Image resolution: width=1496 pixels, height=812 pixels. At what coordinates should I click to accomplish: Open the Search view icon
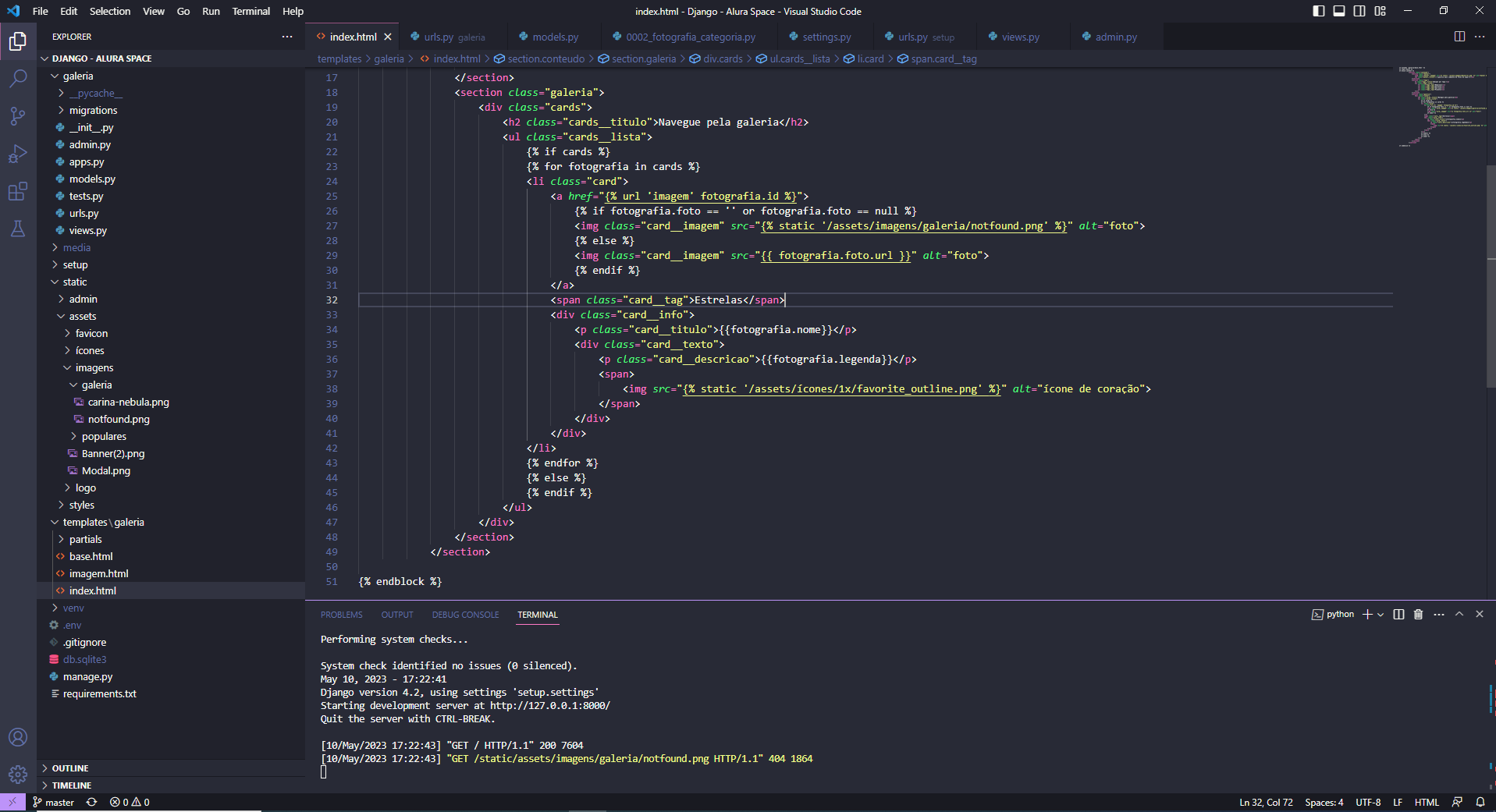click(x=18, y=78)
